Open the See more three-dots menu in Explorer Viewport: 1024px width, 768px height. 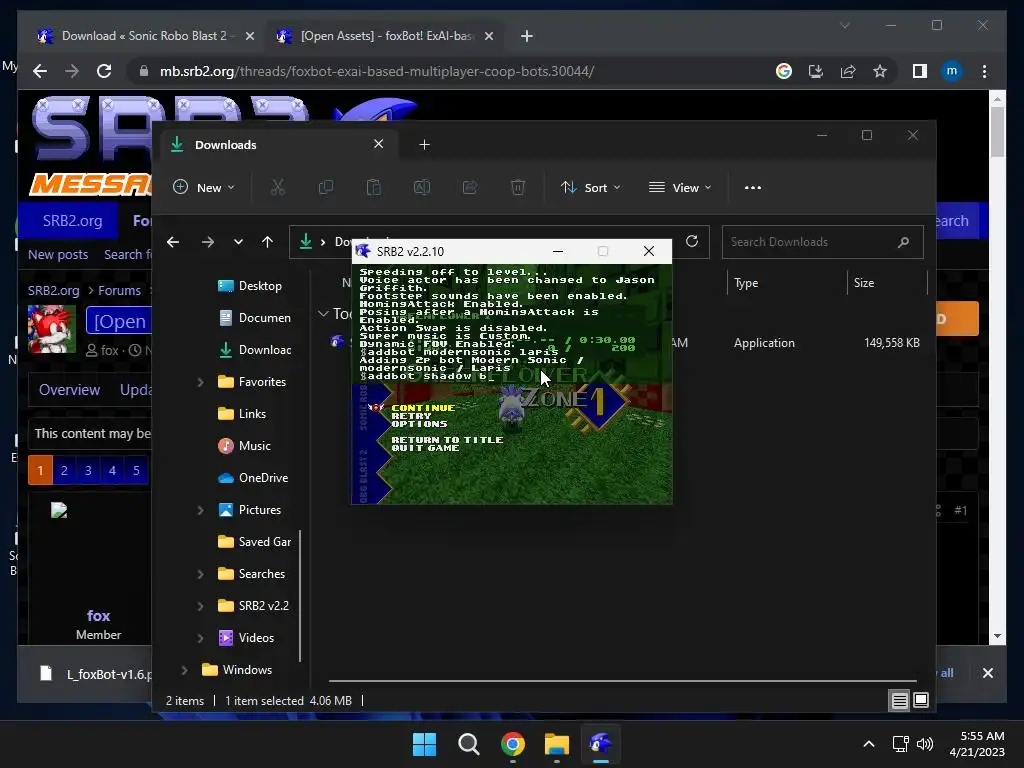(x=752, y=187)
